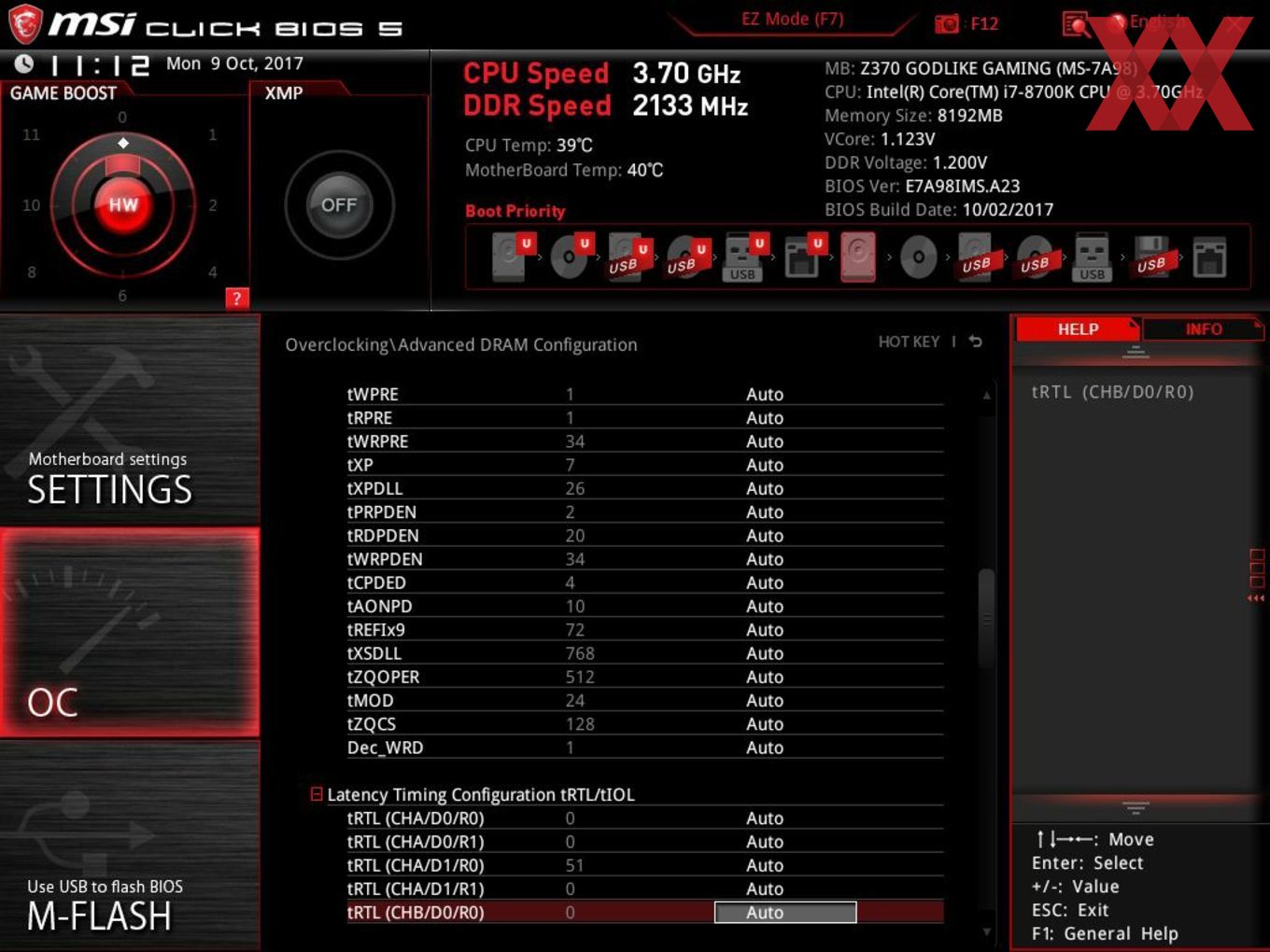
Task: Select the UEFI USB key boot icon
Action: point(745,257)
